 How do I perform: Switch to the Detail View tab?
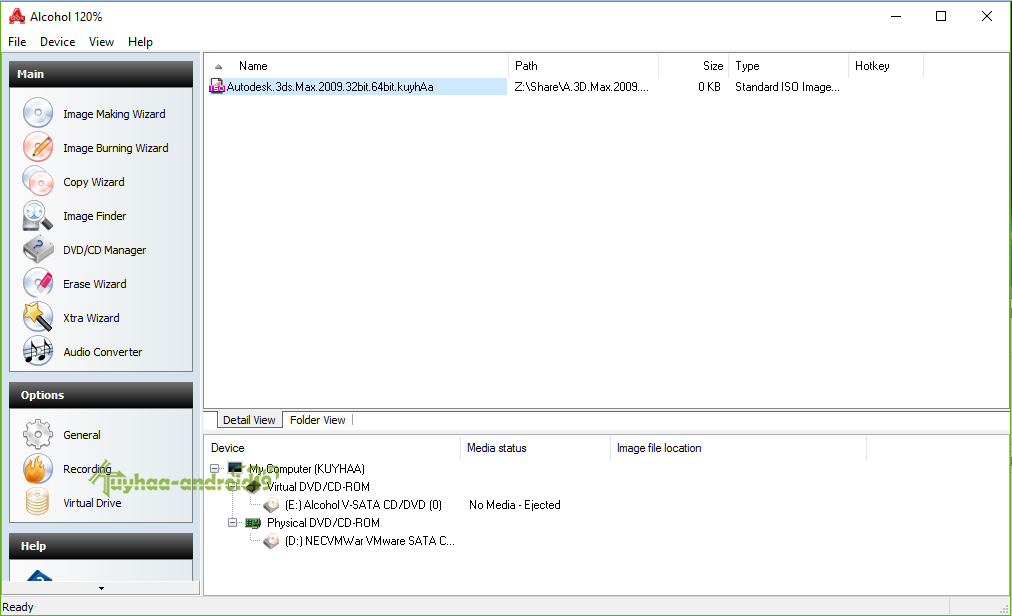pos(249,420)
